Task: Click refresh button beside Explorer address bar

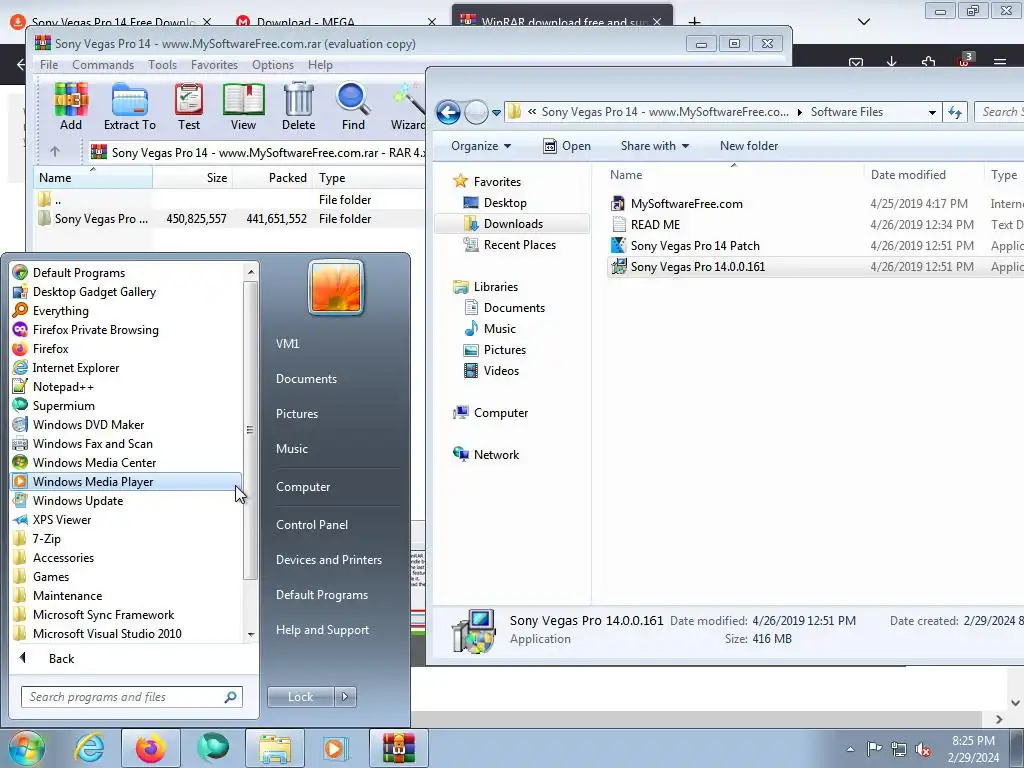Action: 955,112
